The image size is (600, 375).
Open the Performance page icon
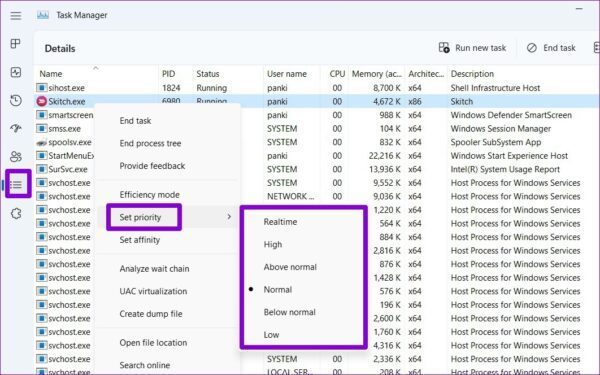[16, 72]
